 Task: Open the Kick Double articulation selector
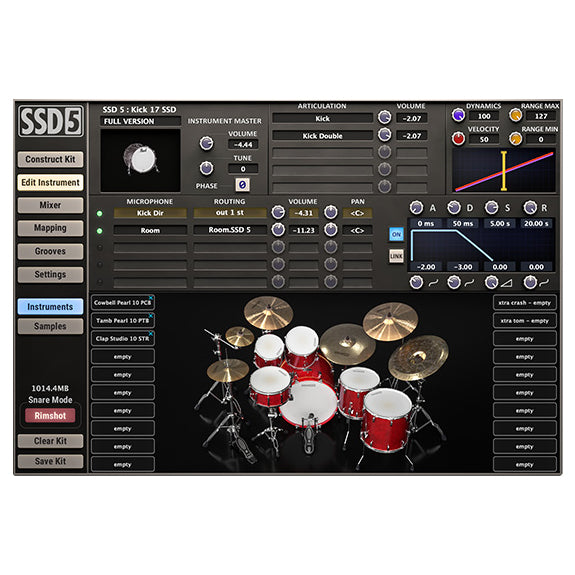322,136
